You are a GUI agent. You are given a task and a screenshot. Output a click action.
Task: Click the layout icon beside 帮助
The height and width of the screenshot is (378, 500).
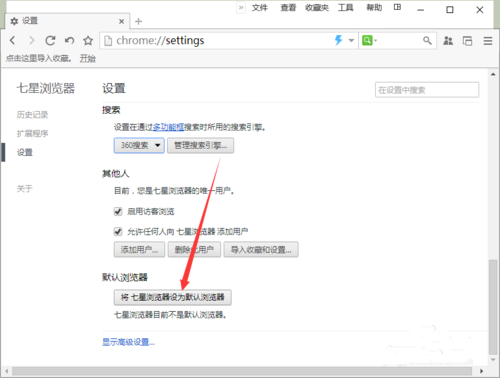(397, 7)
